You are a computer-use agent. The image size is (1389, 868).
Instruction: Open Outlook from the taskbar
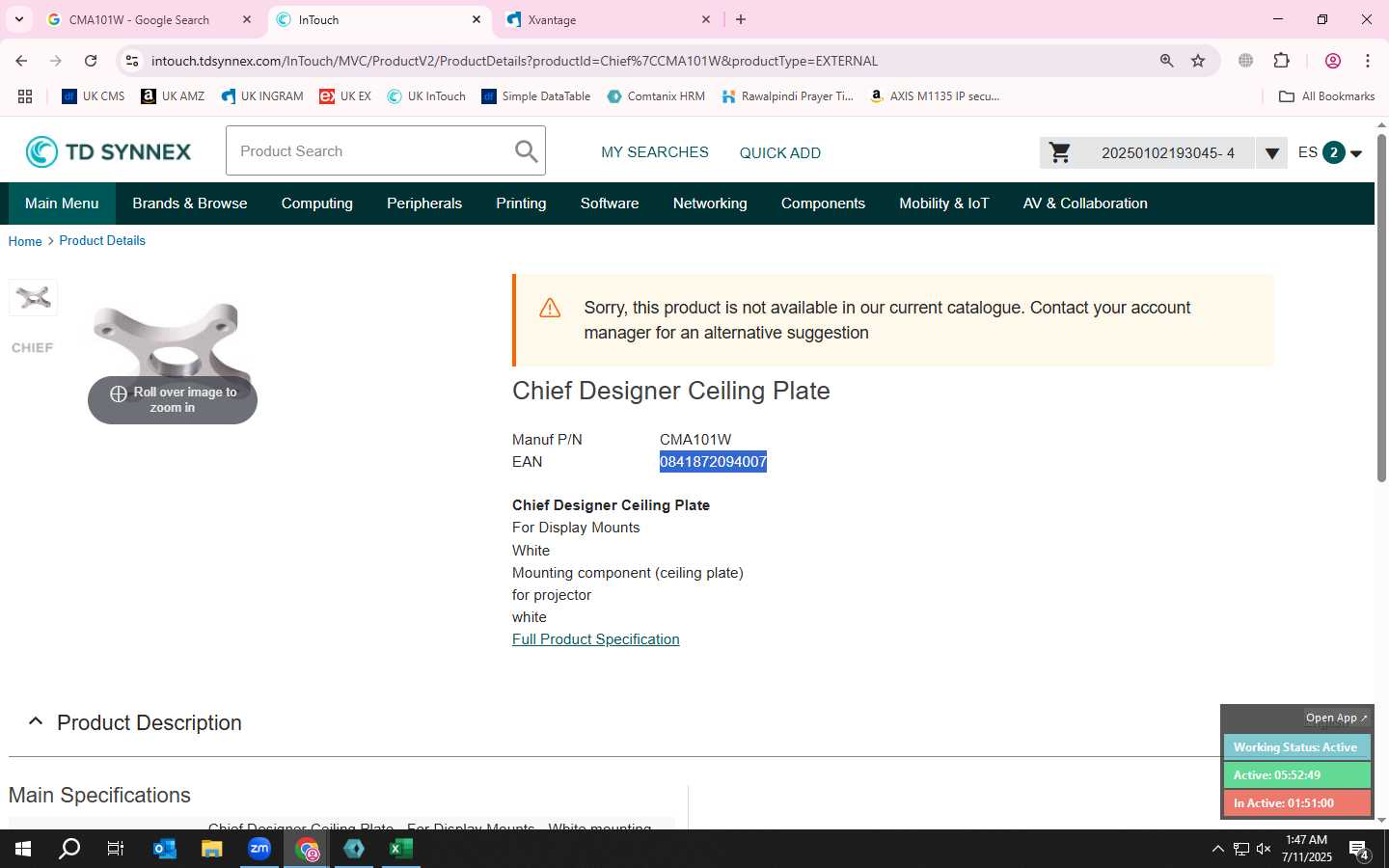click(165, 849)
